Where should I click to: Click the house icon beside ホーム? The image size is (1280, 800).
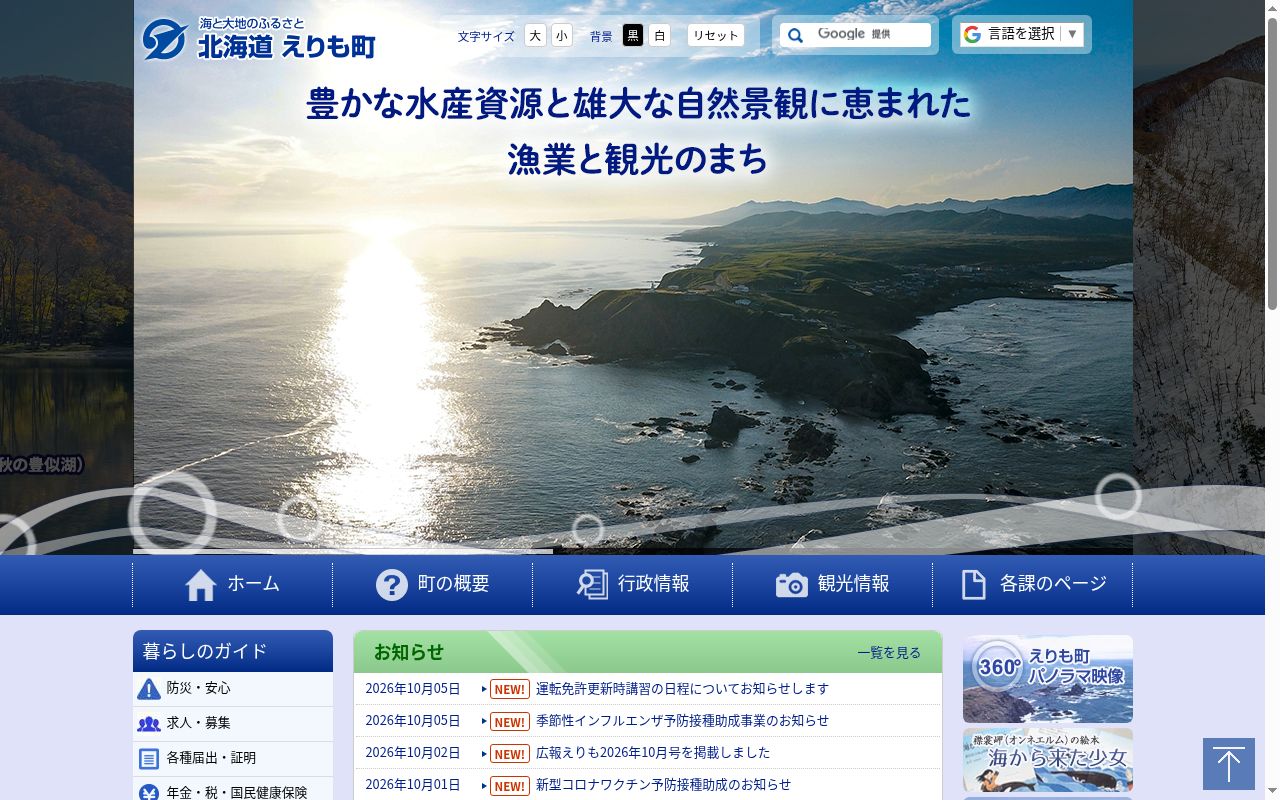click(201, 585)
